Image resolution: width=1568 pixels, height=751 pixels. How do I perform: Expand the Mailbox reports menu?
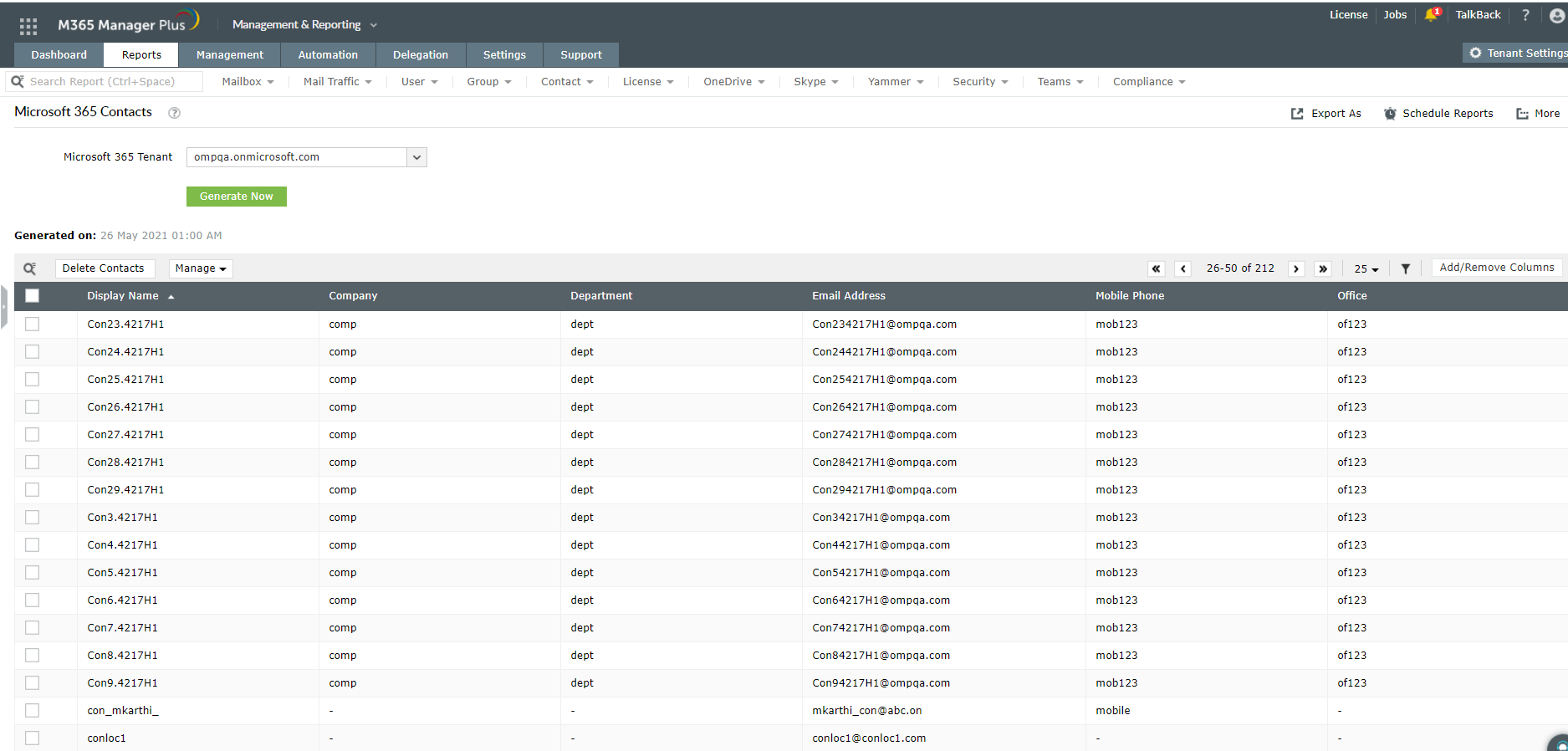click(x=248, y=82)
